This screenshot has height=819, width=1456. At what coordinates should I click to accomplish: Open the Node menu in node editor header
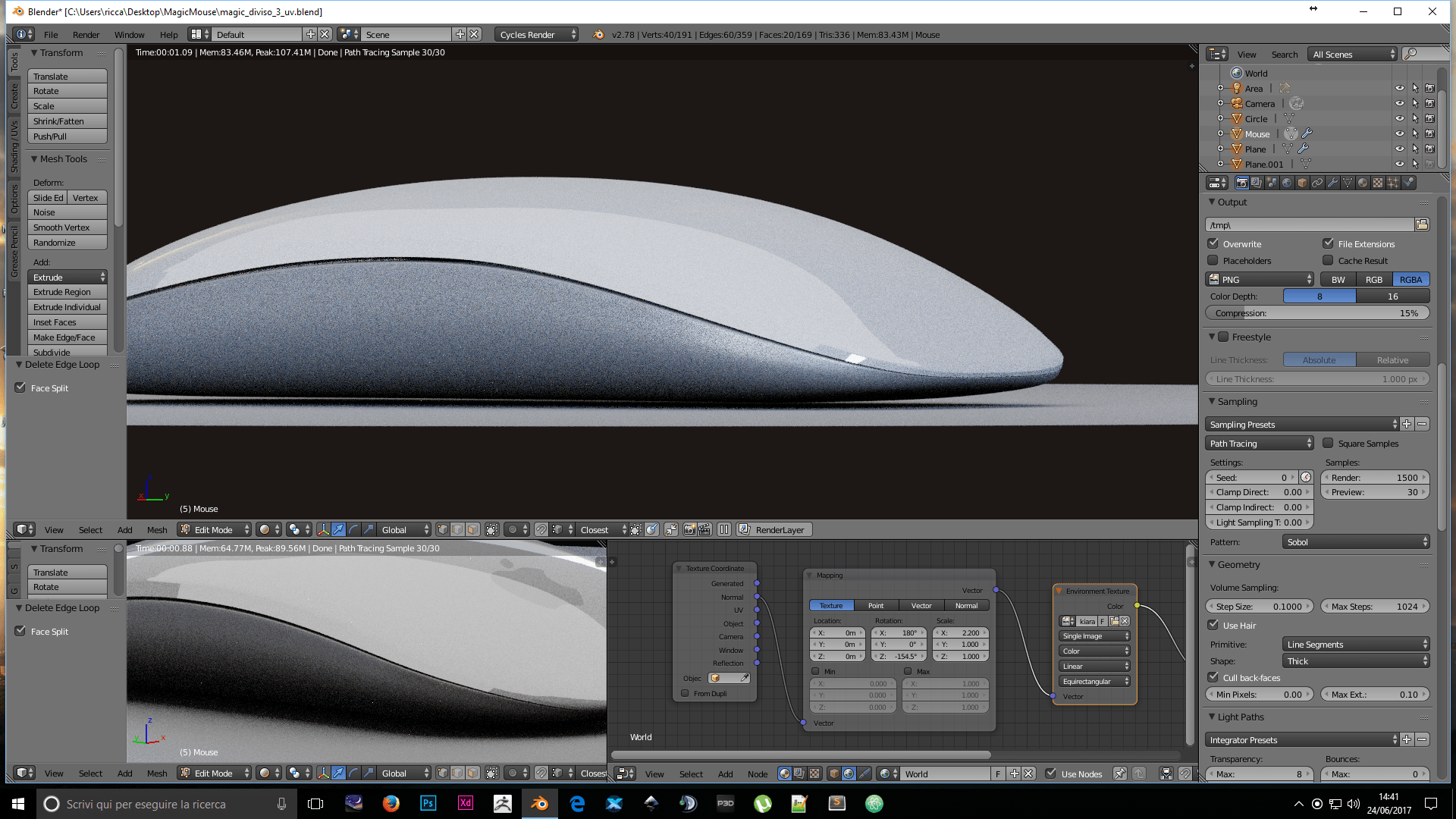coord(758,773)
